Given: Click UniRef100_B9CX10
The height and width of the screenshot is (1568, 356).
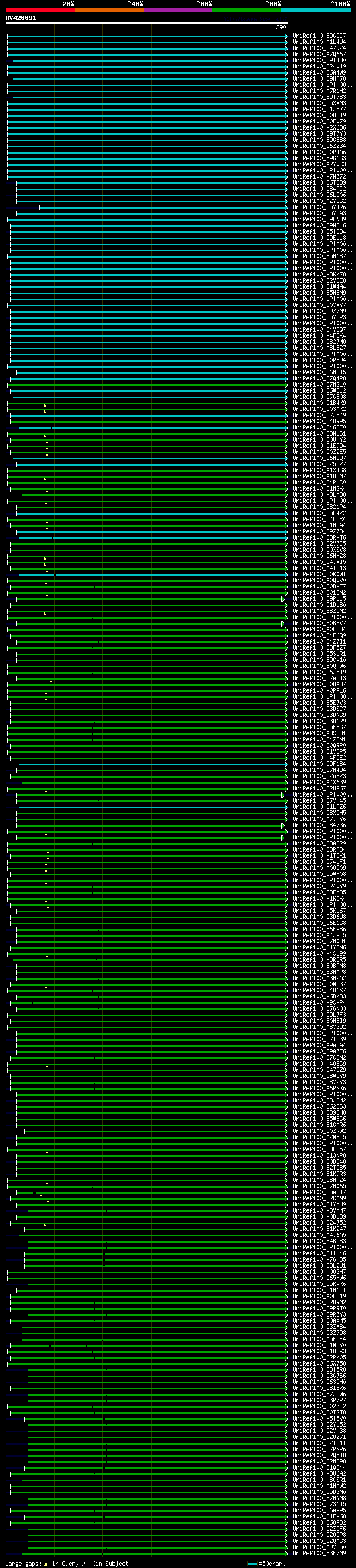Looking at the screenshot, I should click(319, 660).
